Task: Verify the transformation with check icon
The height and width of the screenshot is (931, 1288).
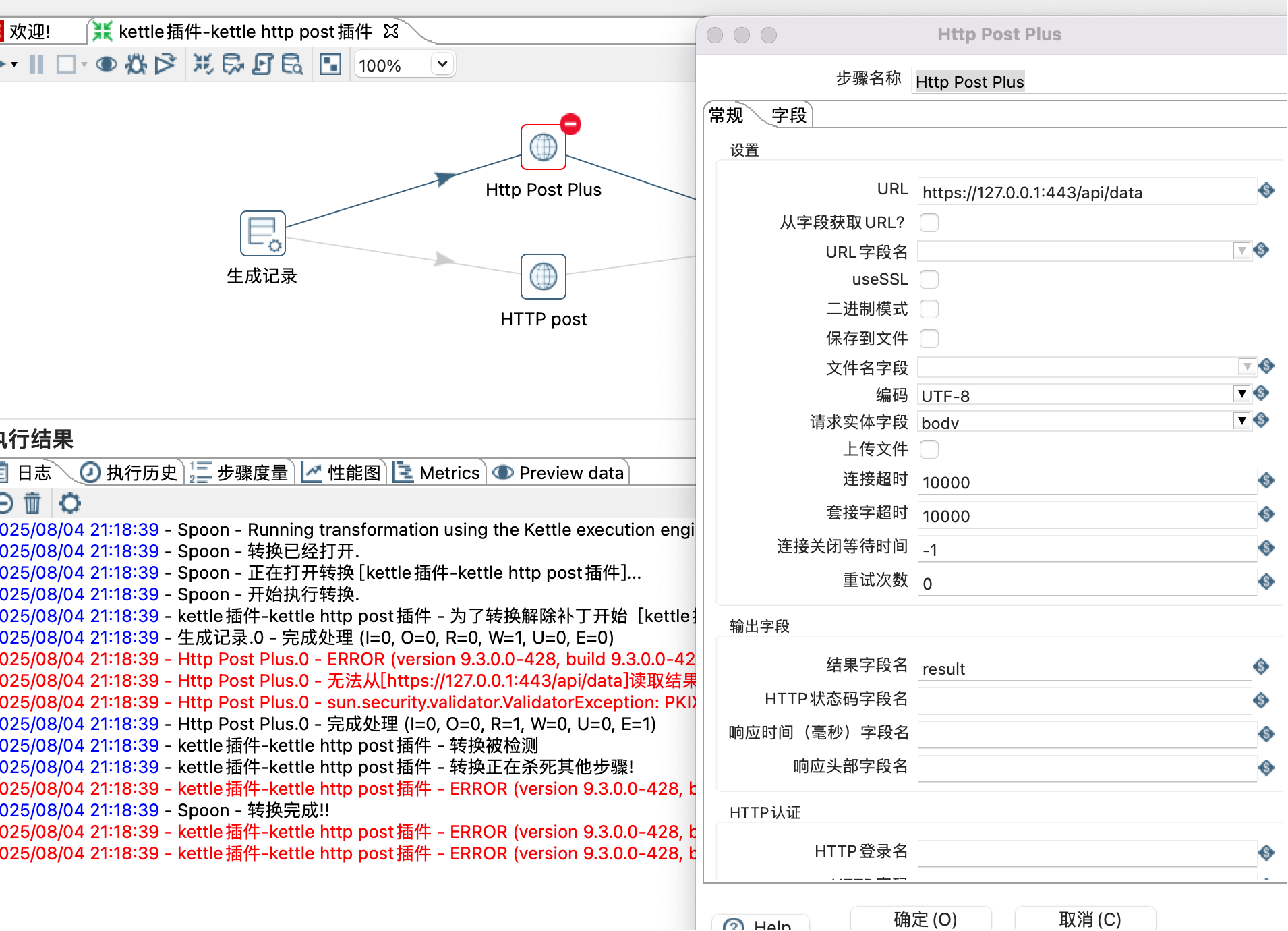Action: coord(203,65)
